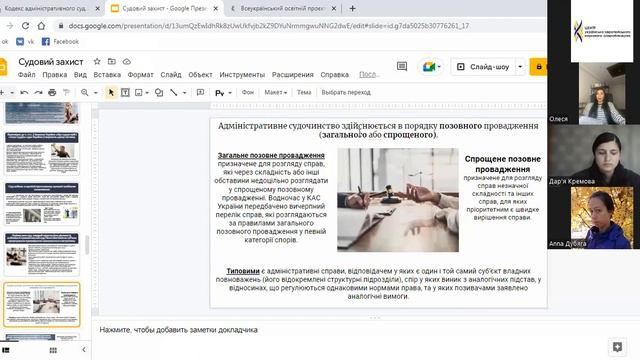The width and height of the screenshot is (640, 360).
Task: Star the Судовий захист presentation
Action: [97, 62]
